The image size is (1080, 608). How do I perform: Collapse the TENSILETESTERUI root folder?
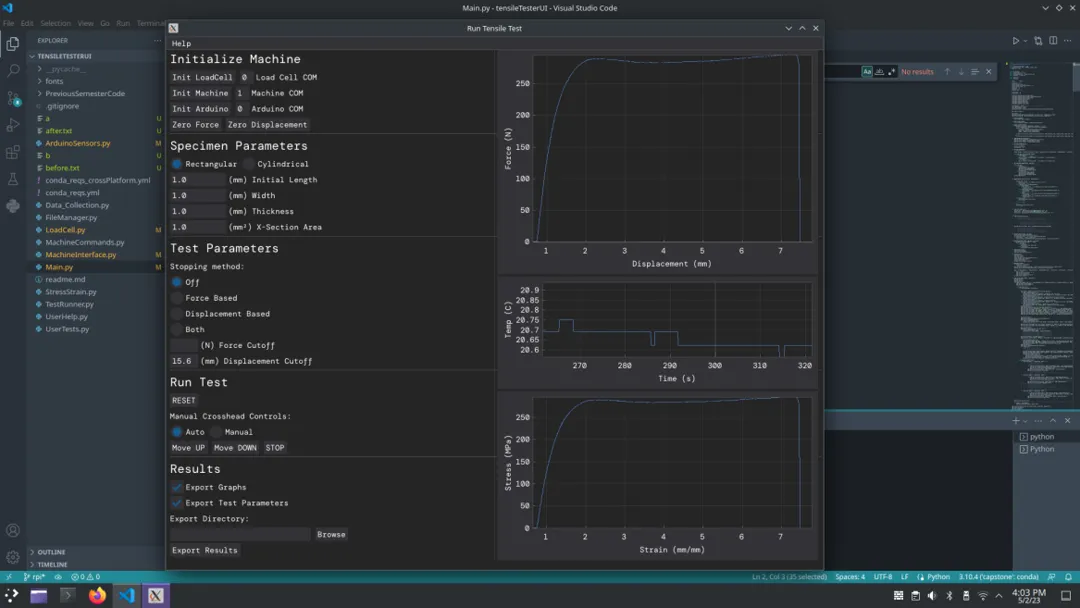click(x=32, y=56)
